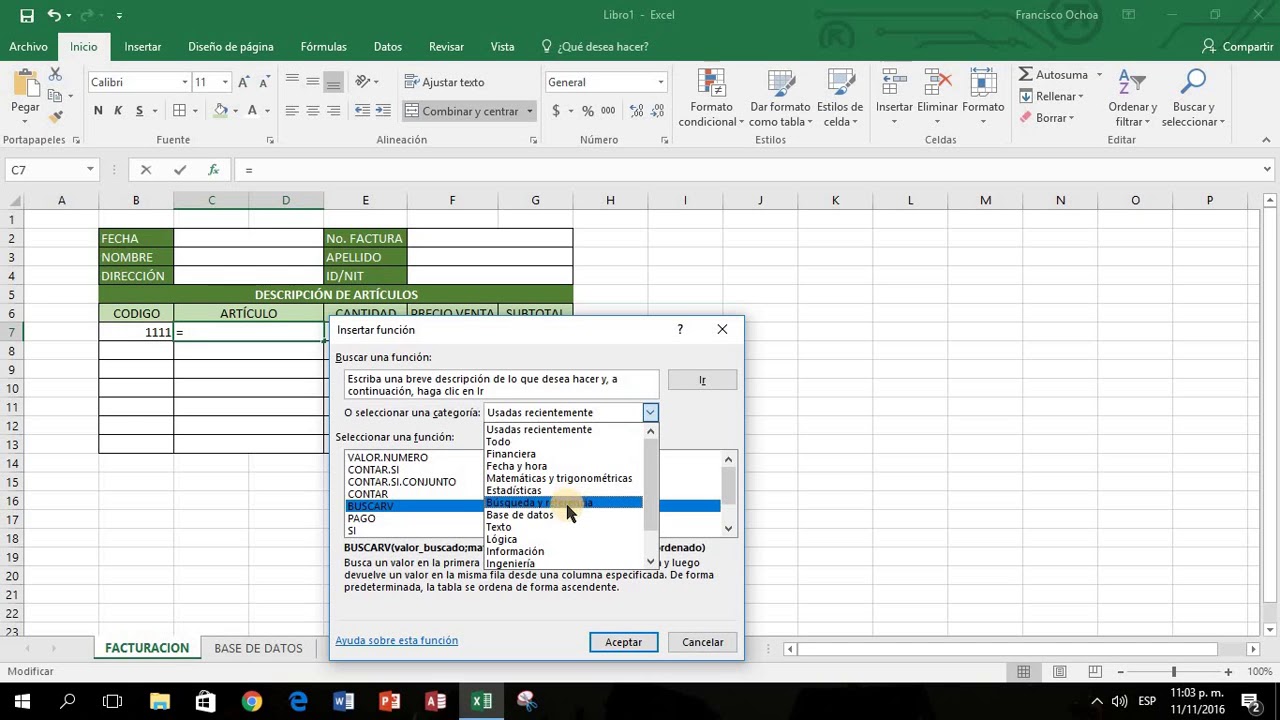Switch to the Insertar ribbon tab

[x=143, y=47]
